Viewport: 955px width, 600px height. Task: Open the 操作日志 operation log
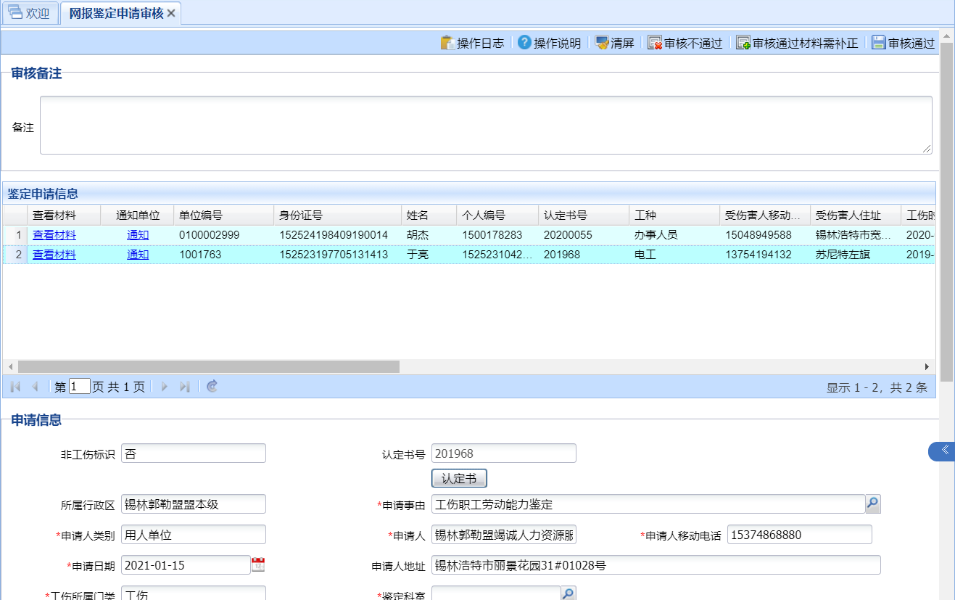click(x=473, y=43)
